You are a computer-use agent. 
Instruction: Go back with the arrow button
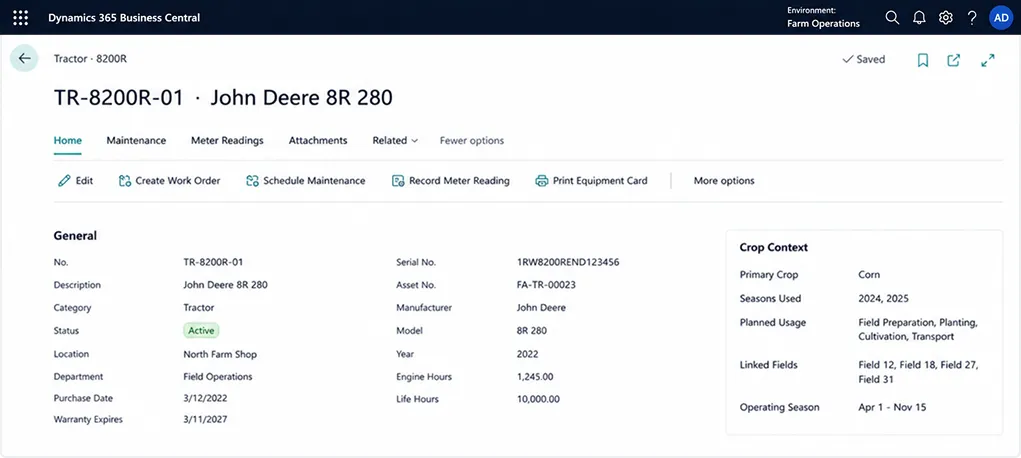coord(24,59)
